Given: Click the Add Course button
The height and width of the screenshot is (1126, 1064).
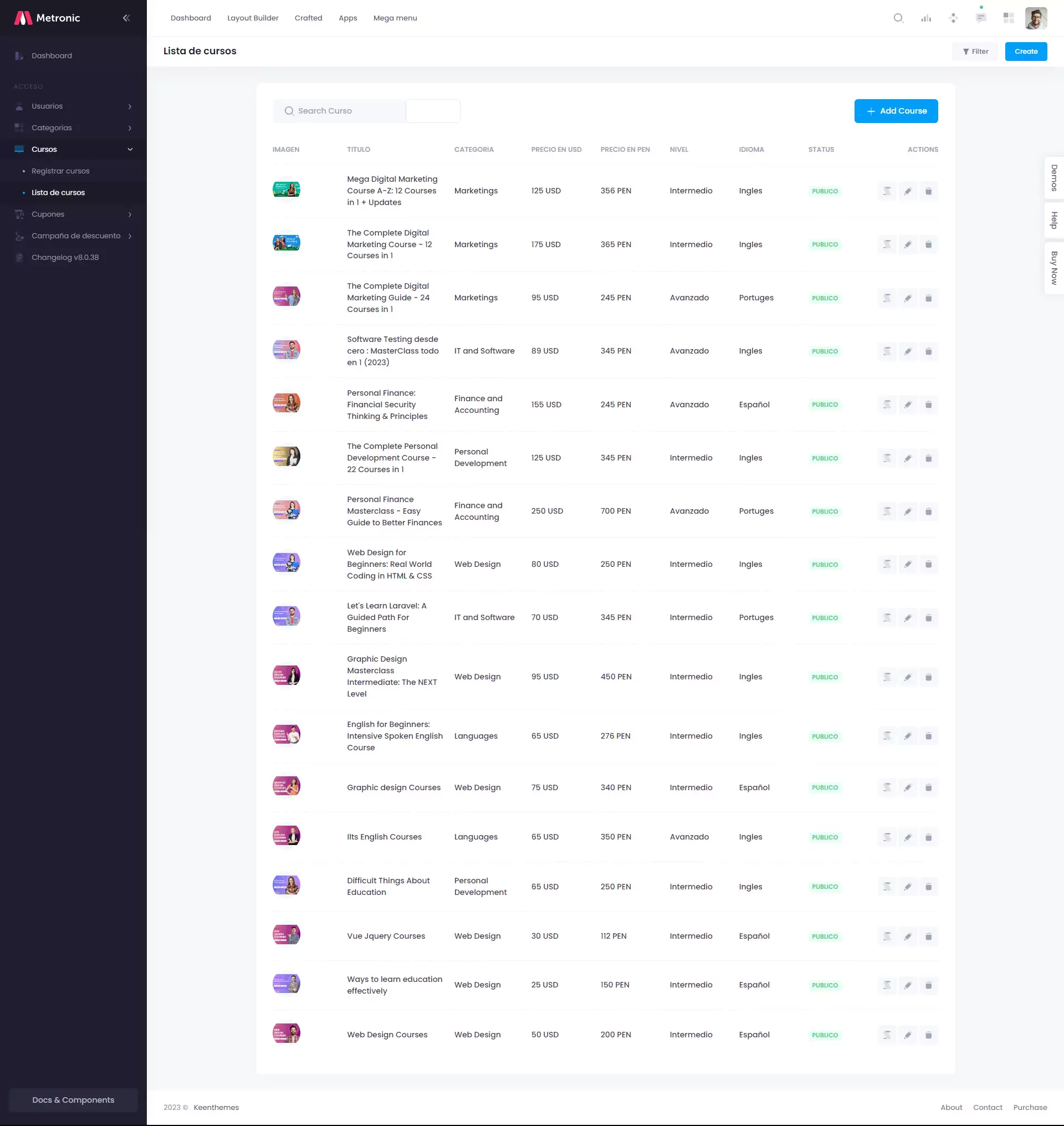Looking at the screenshot, I should (x=896, y=111).
